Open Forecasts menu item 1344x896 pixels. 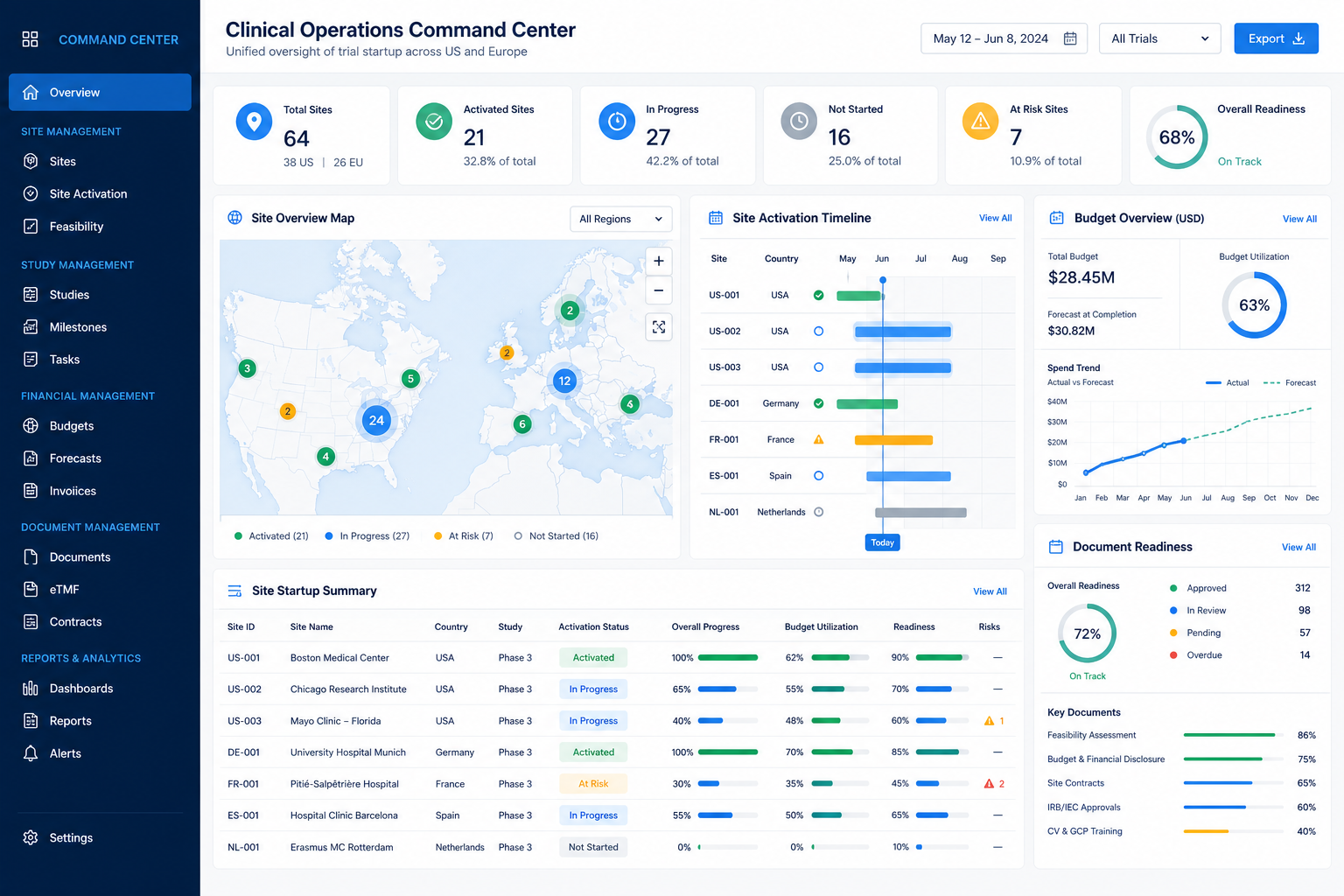pos(75,458)
